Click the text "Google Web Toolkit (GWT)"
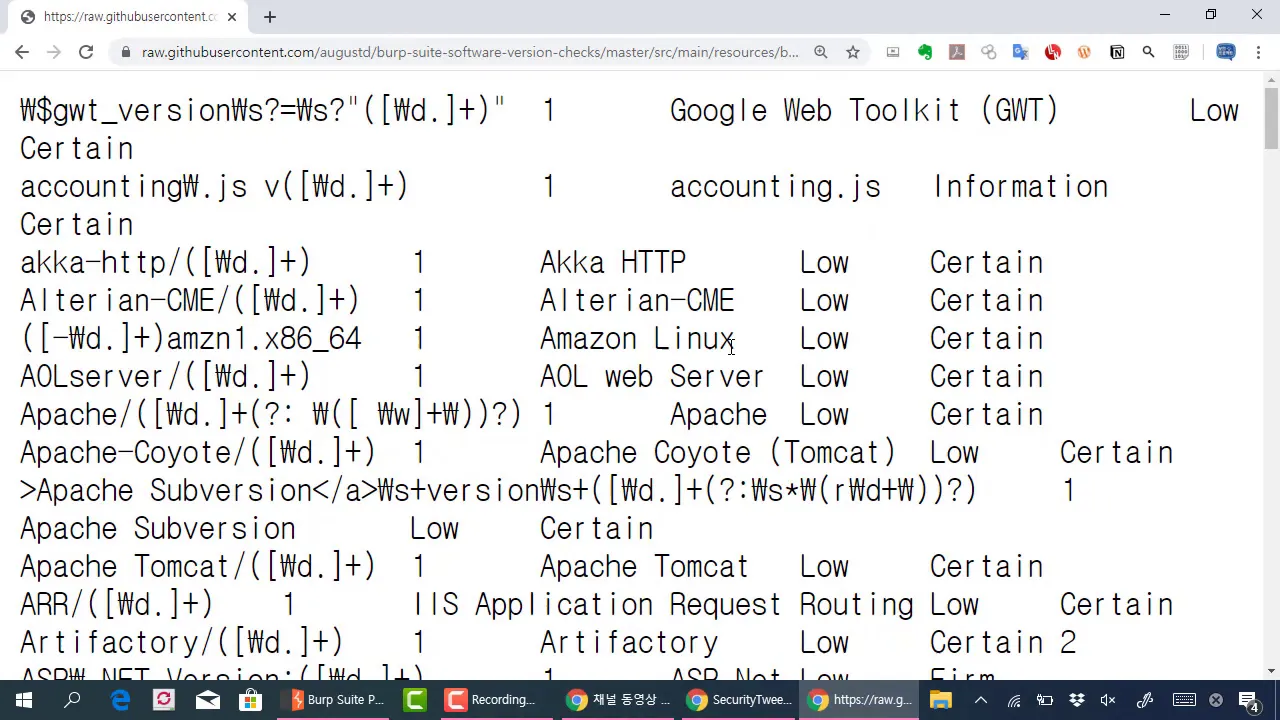 coord(864,110)
